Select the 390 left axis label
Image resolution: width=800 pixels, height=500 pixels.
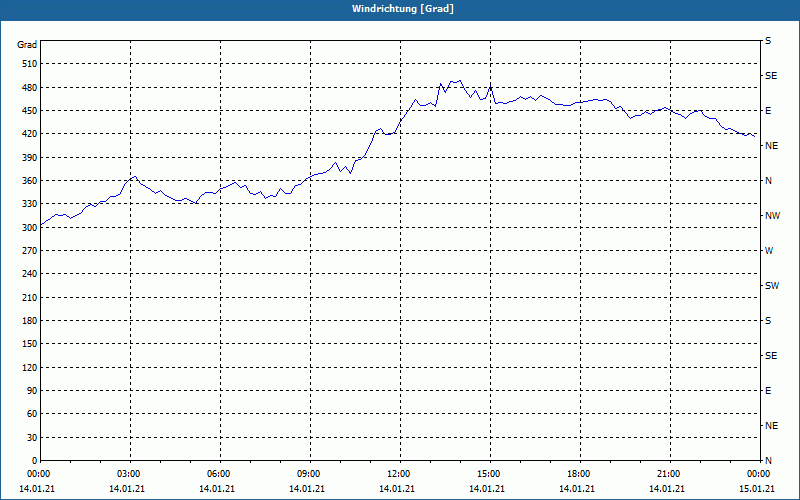[30, 158]
